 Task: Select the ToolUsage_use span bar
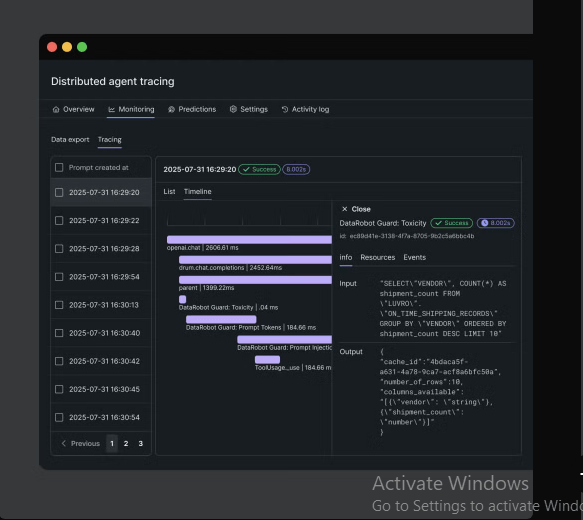pyautogui.click(x=267, y=359)
